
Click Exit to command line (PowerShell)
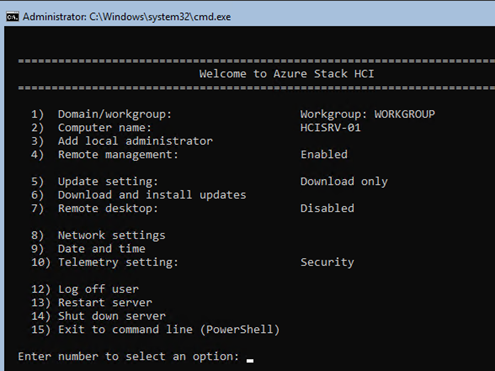155,330
